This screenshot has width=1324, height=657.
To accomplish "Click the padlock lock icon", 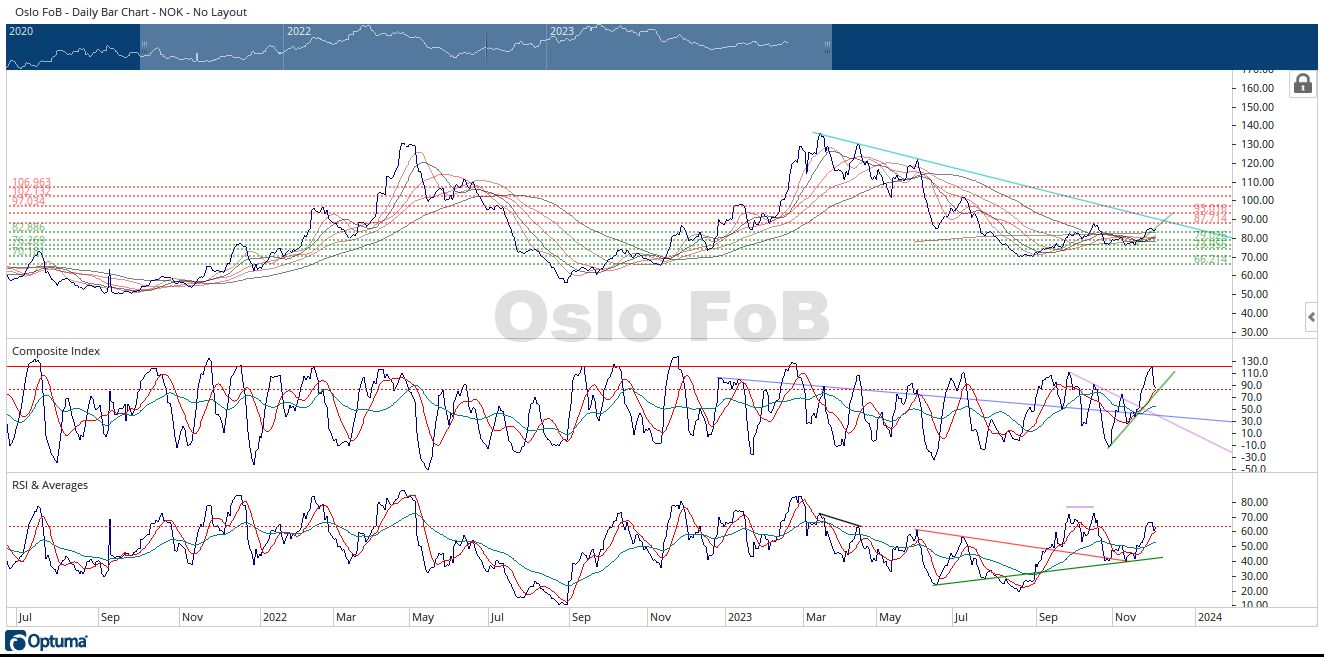I will 1303,83.
